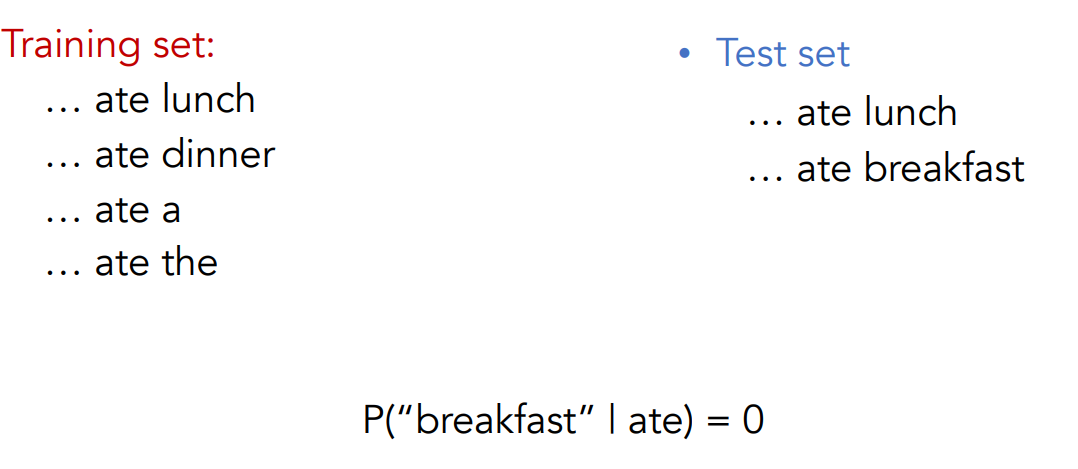Click the letter P starting the formula
The image size is (1078, 469).
pyautogui.click(x=373, y=420)
